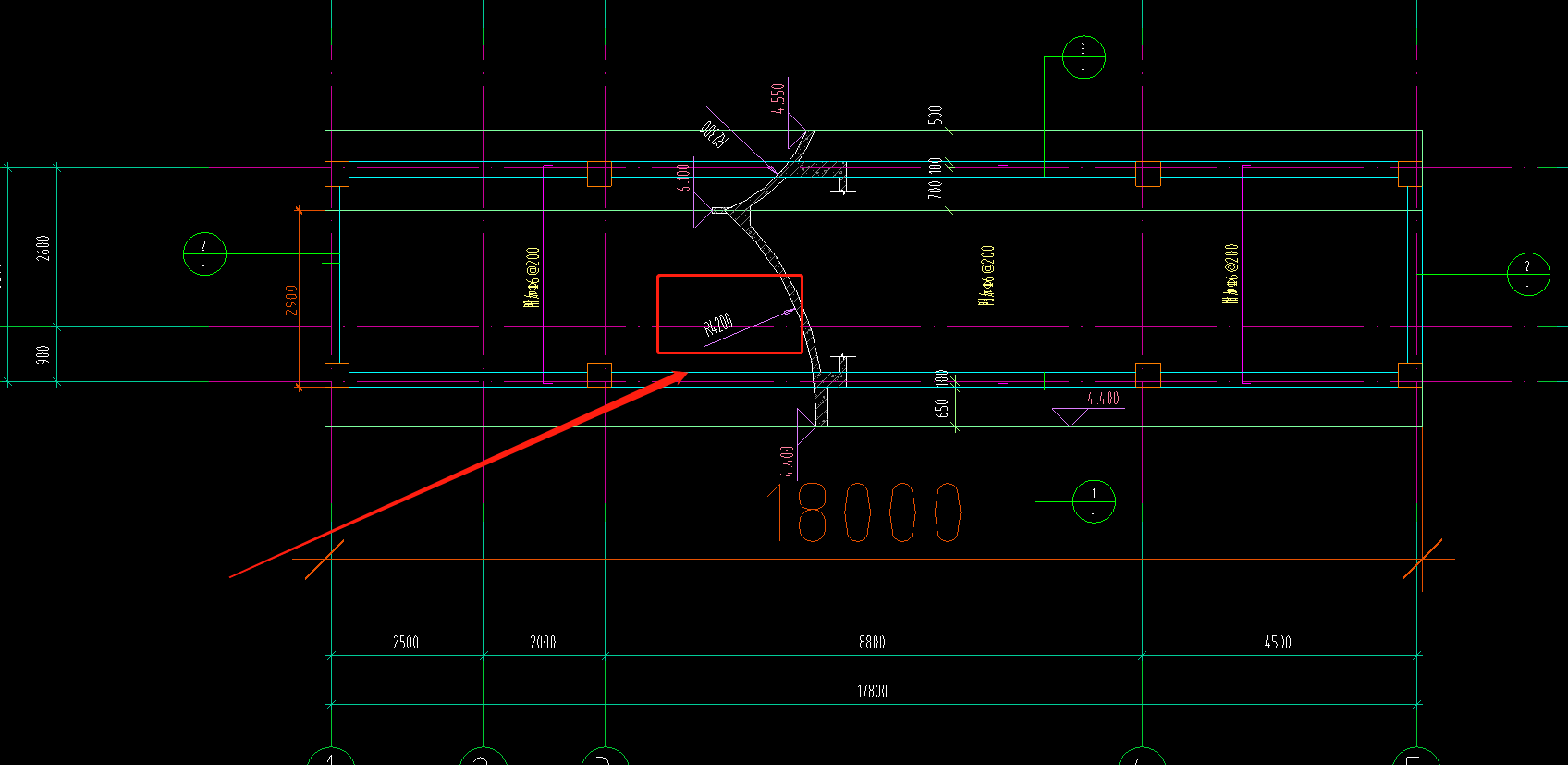Select the rightmost yellow @200 rebar note
1568x765 pixels.
pyautogui.click(x=1231, y=274)
